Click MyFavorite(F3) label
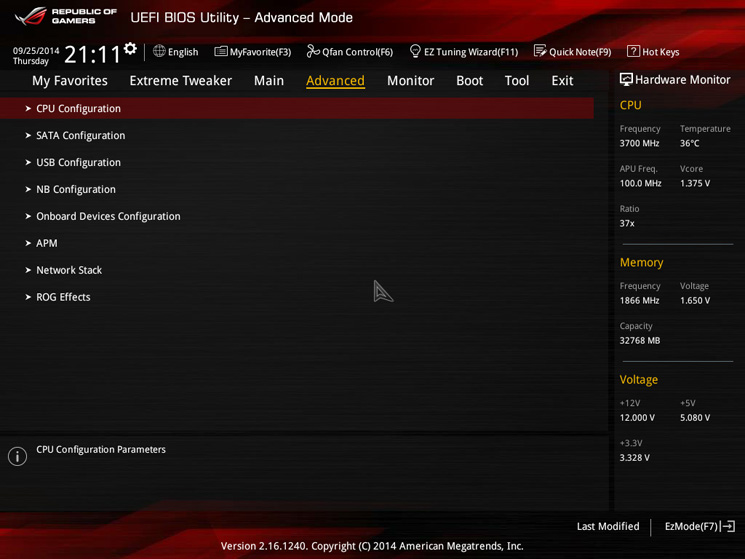The width and height of the screenshot is (745, 559). 260,52
